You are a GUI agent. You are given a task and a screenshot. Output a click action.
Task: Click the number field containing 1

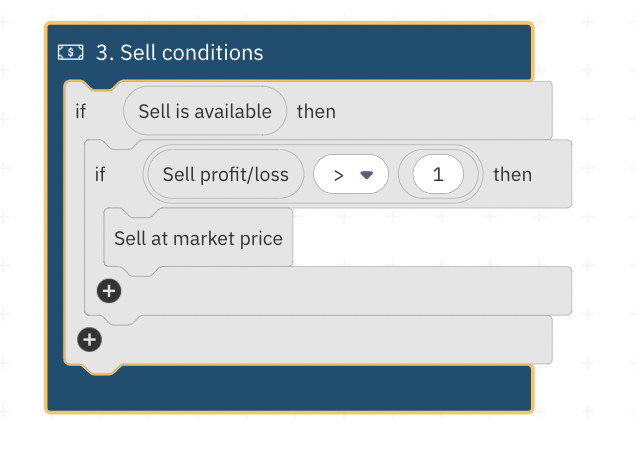coord(436,175)
